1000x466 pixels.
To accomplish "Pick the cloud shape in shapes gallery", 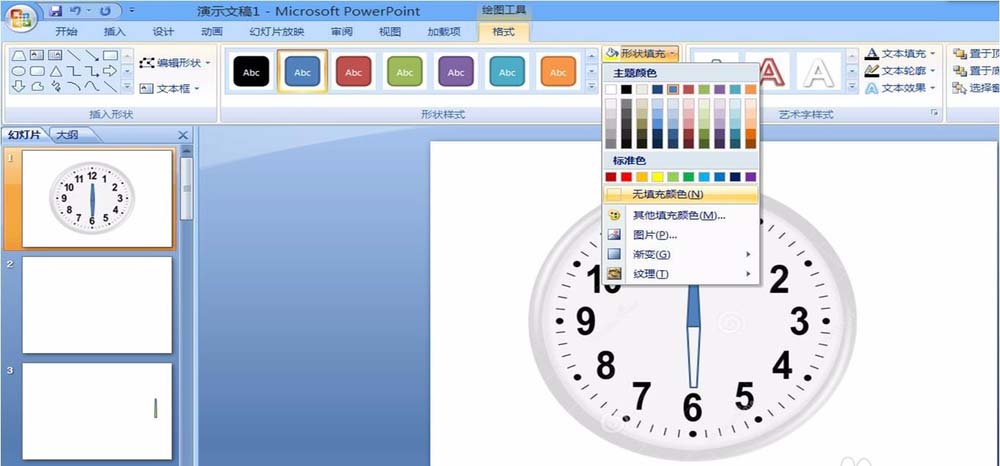I will 38,86.
